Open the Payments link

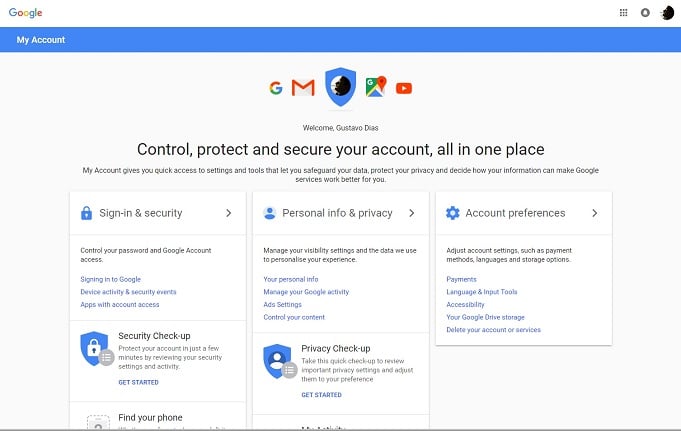point(461,279)
